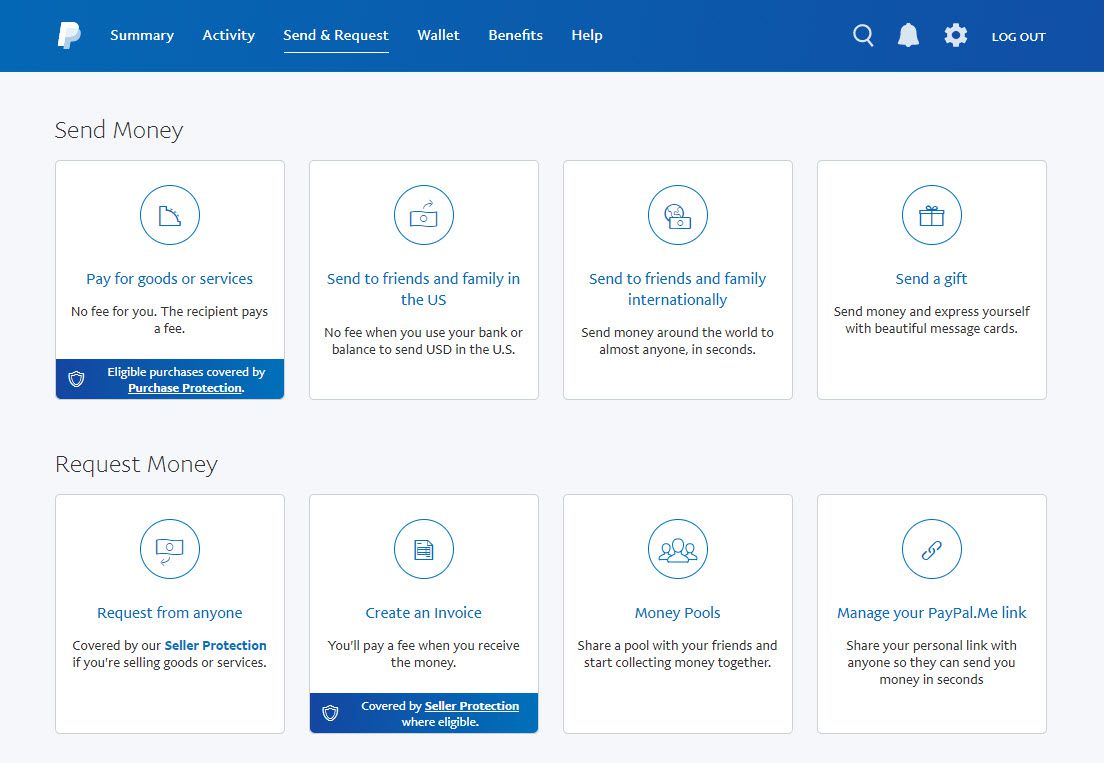The image size is (1104, 763).
Task: Open the search magnifier icon
Action: pyautogui.click(x=863, y=36)
